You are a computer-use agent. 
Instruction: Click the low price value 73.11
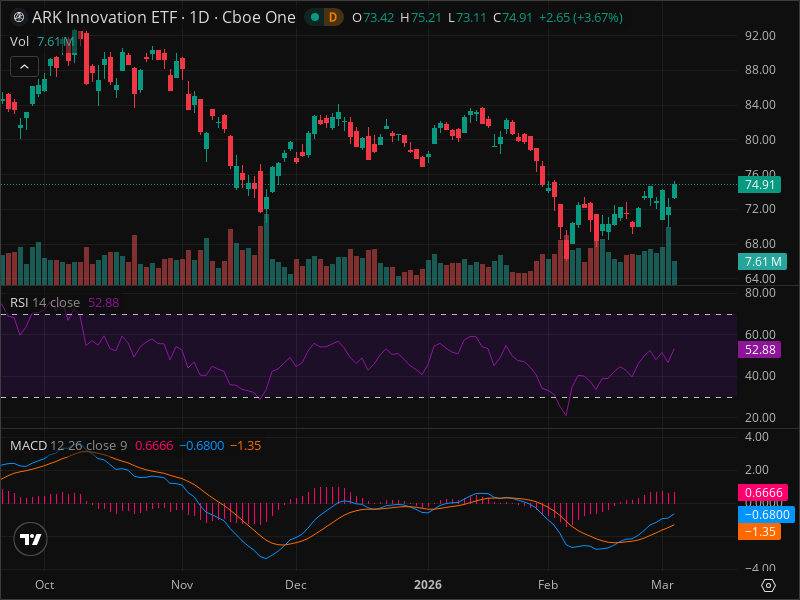point(471,18)
